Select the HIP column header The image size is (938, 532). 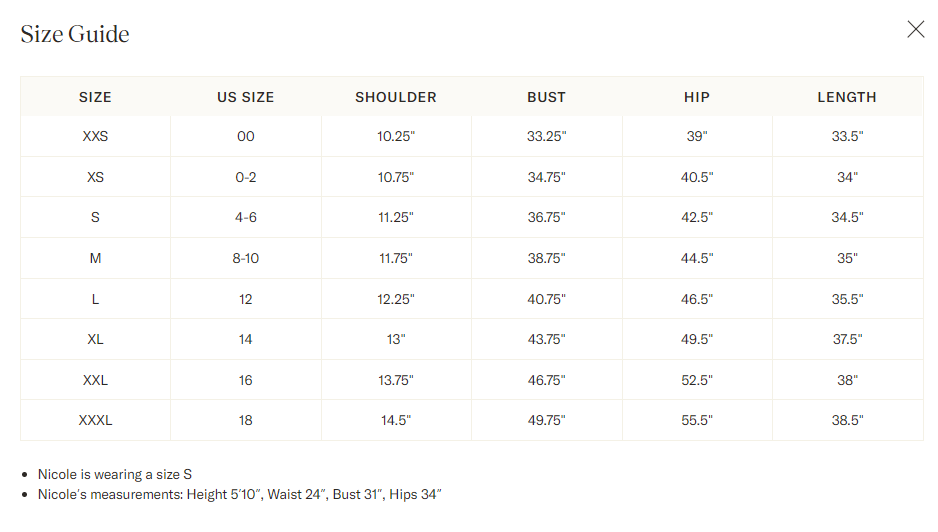pos(697,97)
